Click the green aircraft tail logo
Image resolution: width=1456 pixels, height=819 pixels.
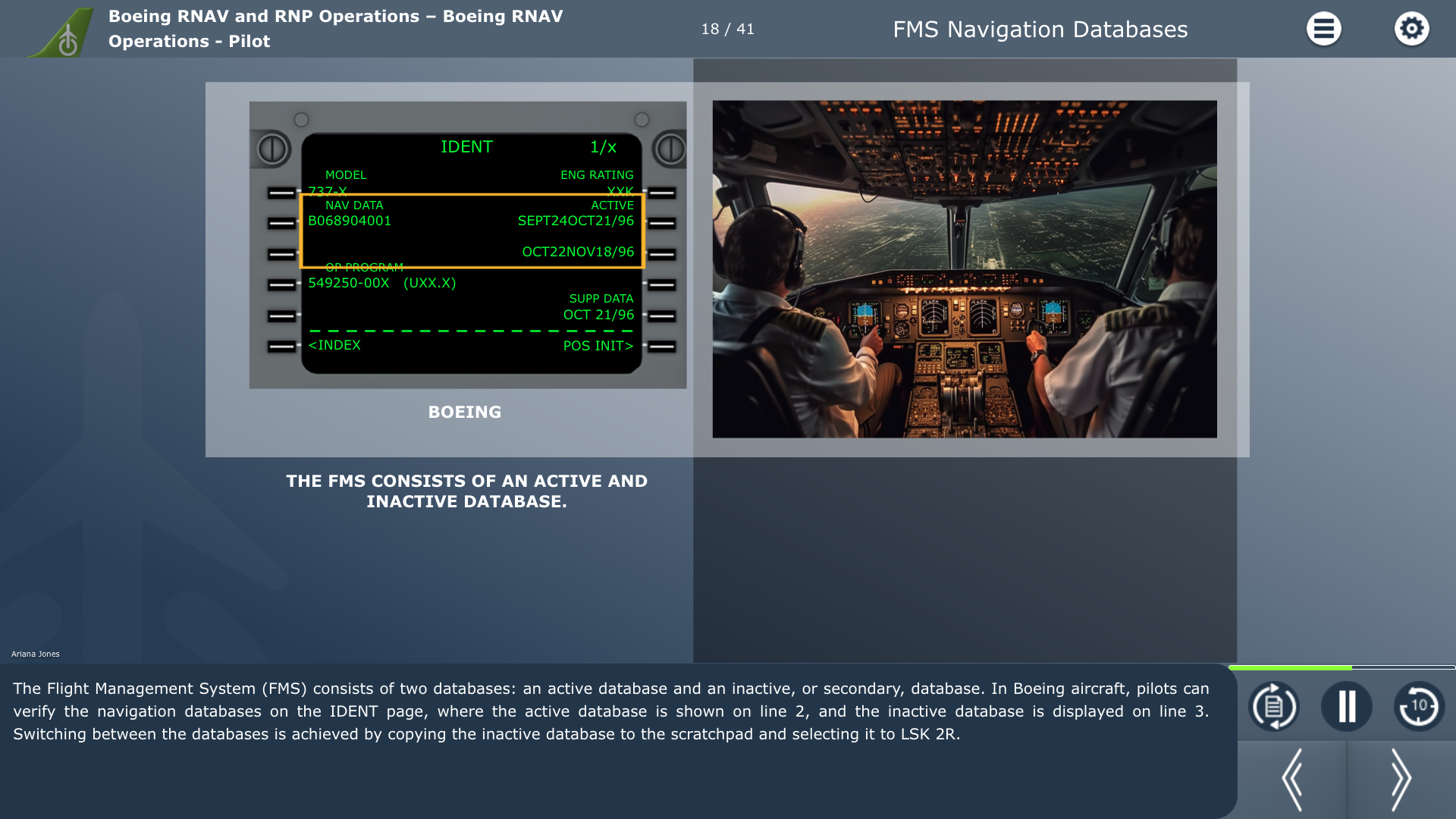coord(62,32)
